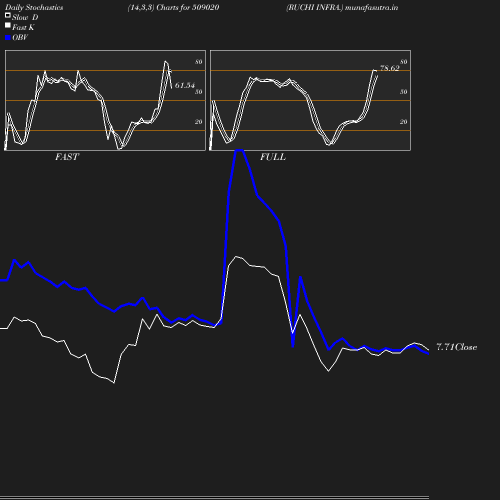Click the 50 axis label in FULL chart
500x500 pixels.
tap(404, 92)
